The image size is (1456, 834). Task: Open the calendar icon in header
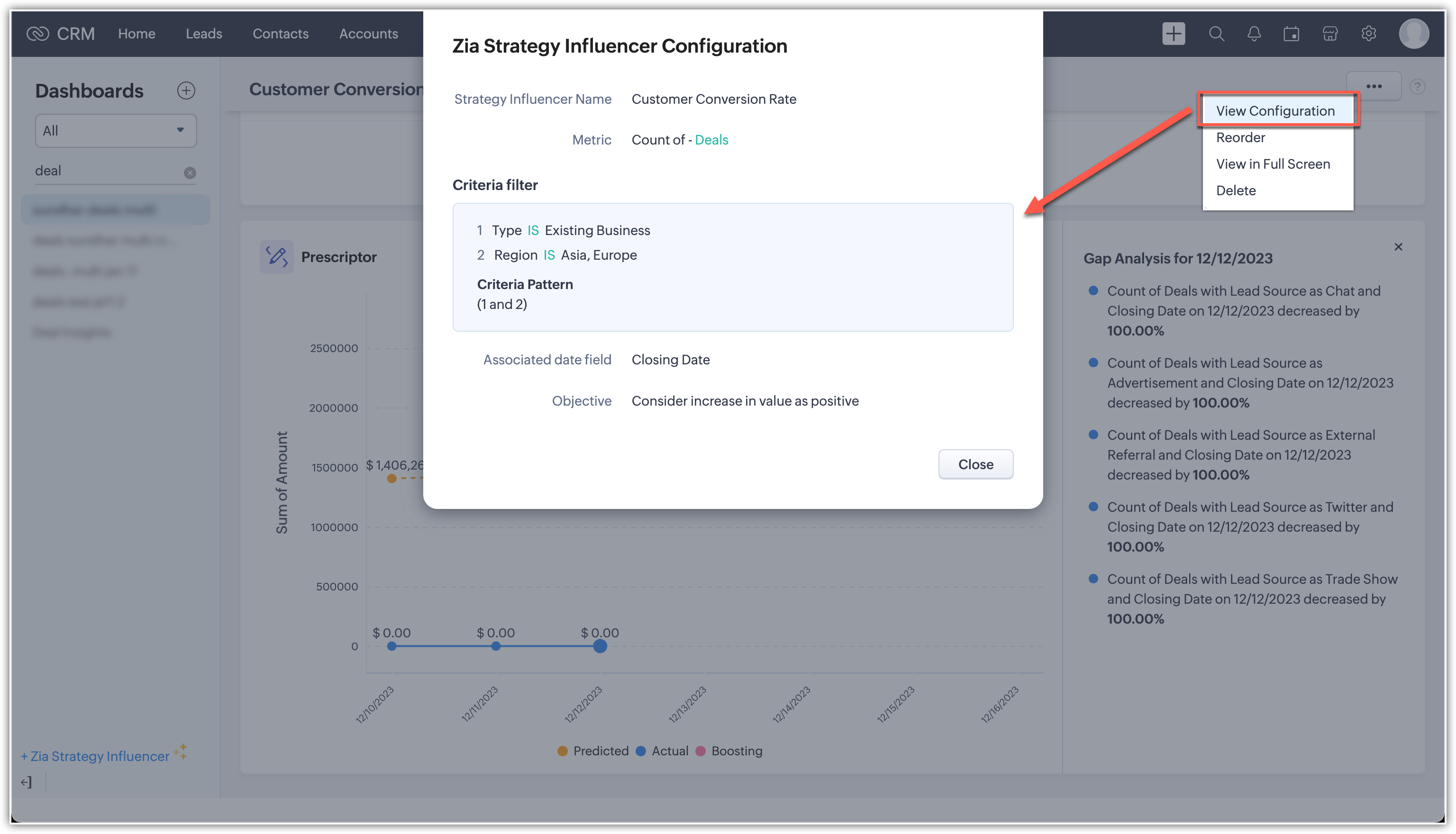pyautogui.click(x=1291, y=34)
